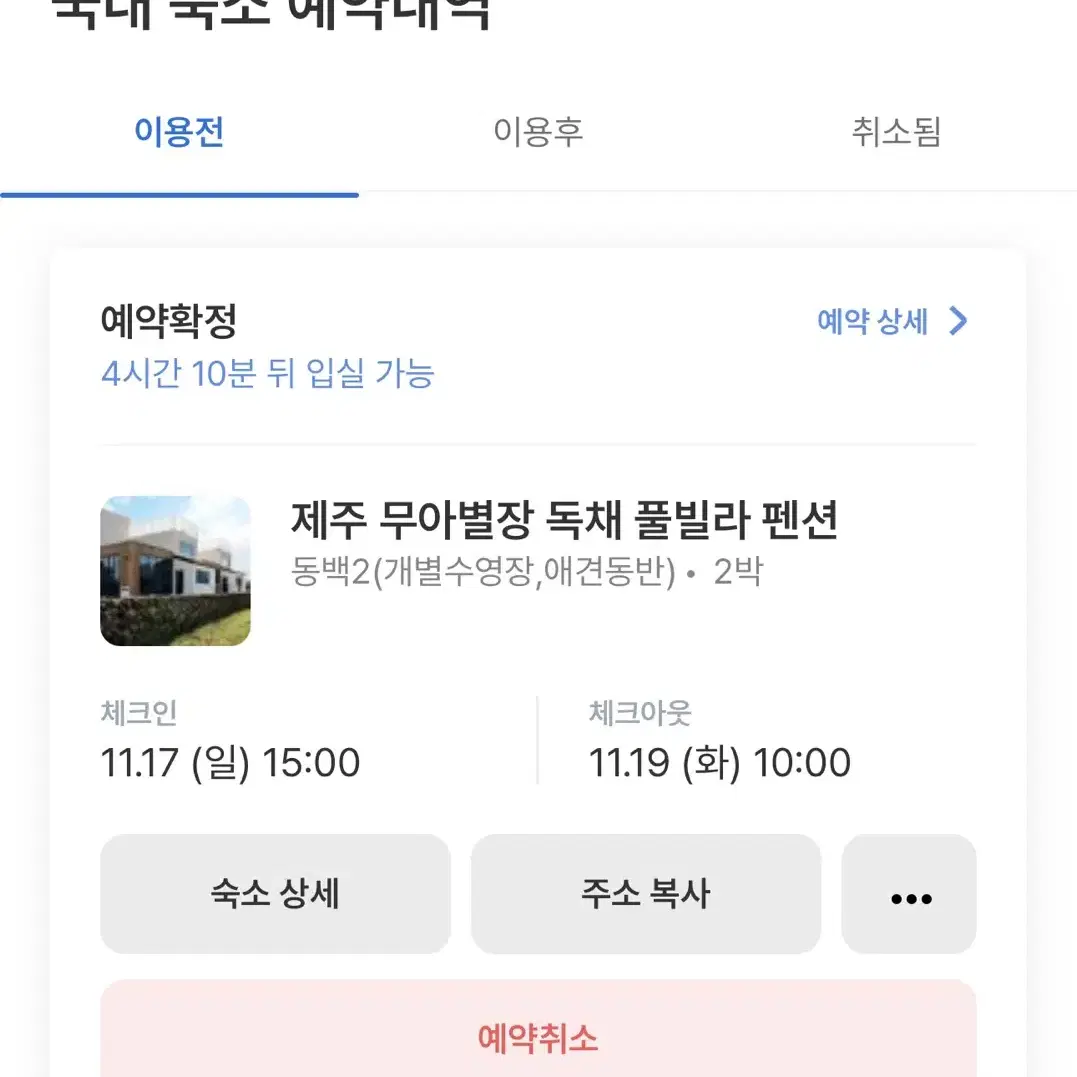Image resolution: width=1077 pixels, height=1077 pixels.
Task: Tap the 체크인 11.17 (일) 15:00 time
Action: (230, 763)
